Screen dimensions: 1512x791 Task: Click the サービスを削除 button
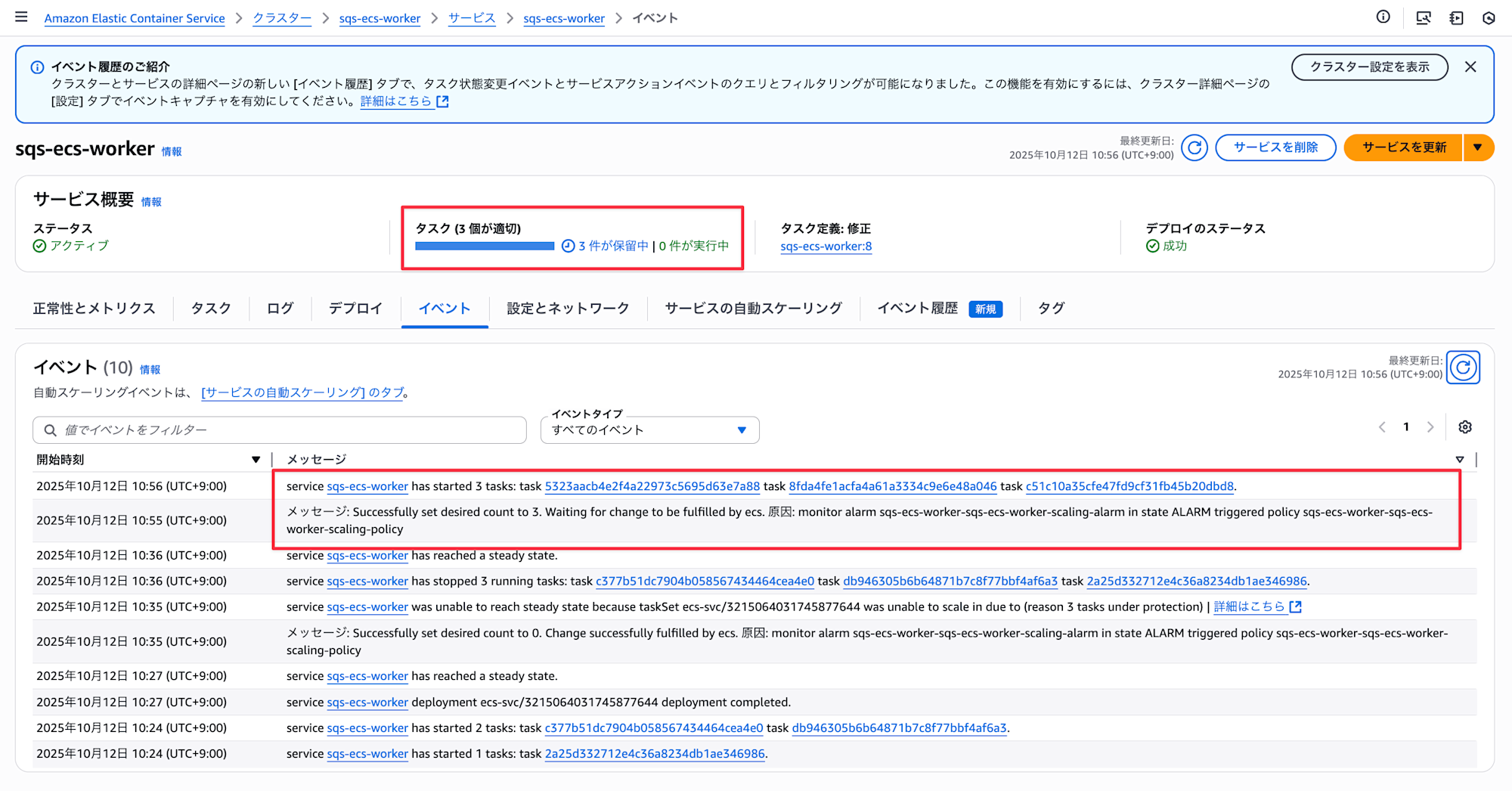[1275, 147]
